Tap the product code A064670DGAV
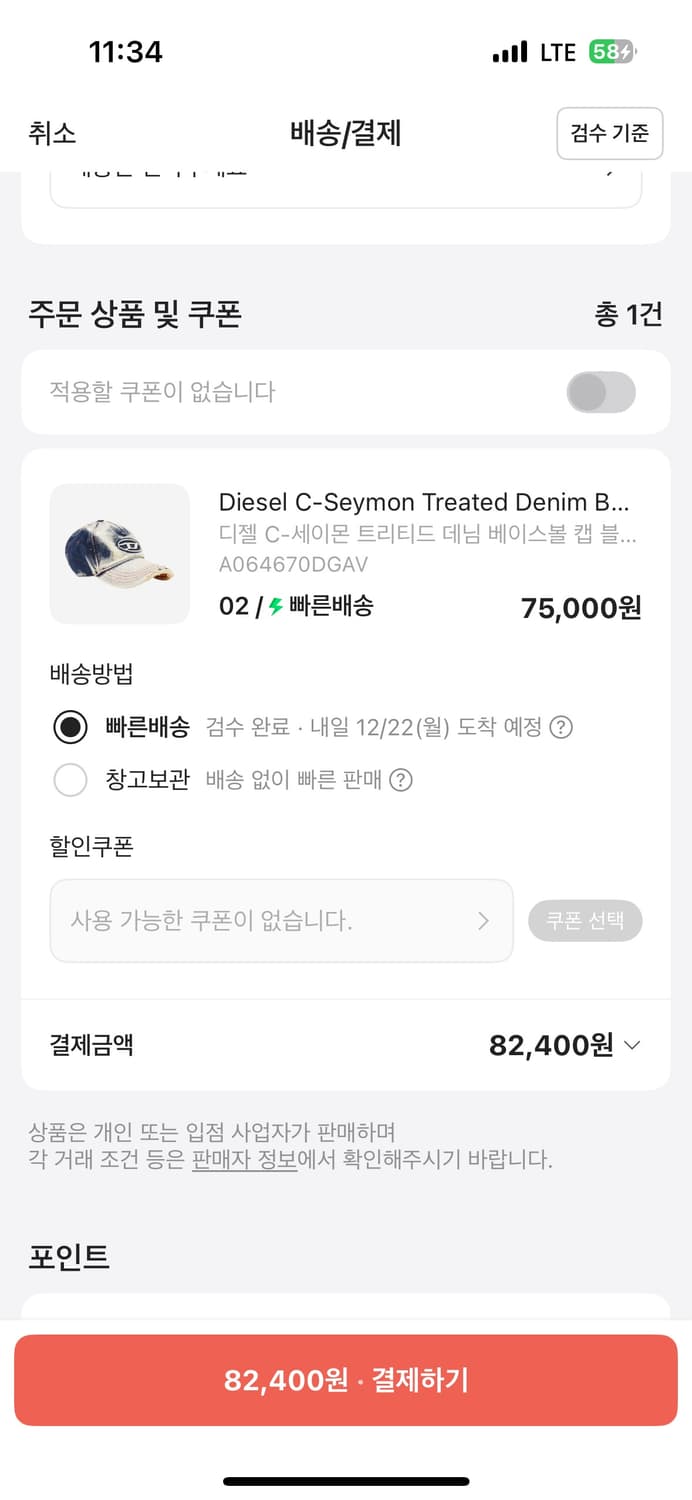Image resolution: width=692 pixels, height=1500 pixels. pos(293,566)
